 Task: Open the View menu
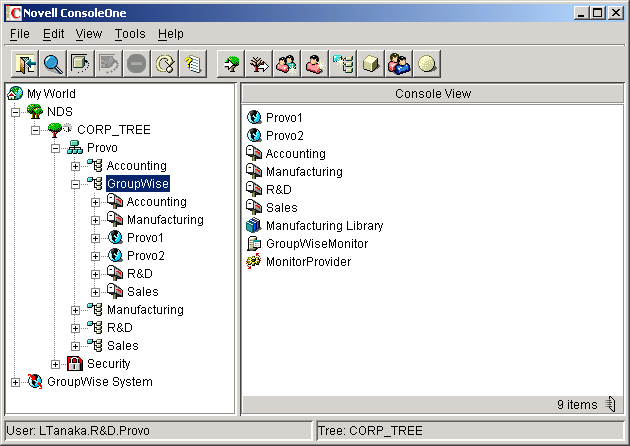click(89, 34)
